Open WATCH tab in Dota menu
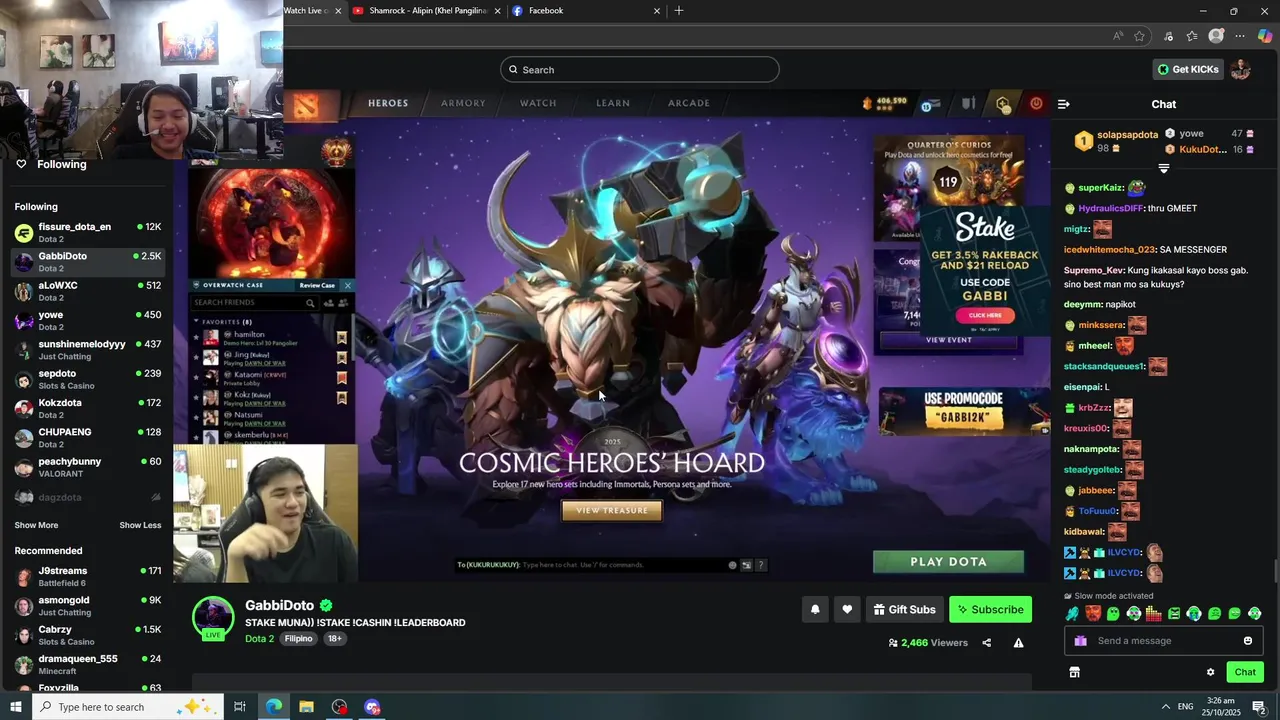This screenshot has width=1280, height=720. [538, 103]
